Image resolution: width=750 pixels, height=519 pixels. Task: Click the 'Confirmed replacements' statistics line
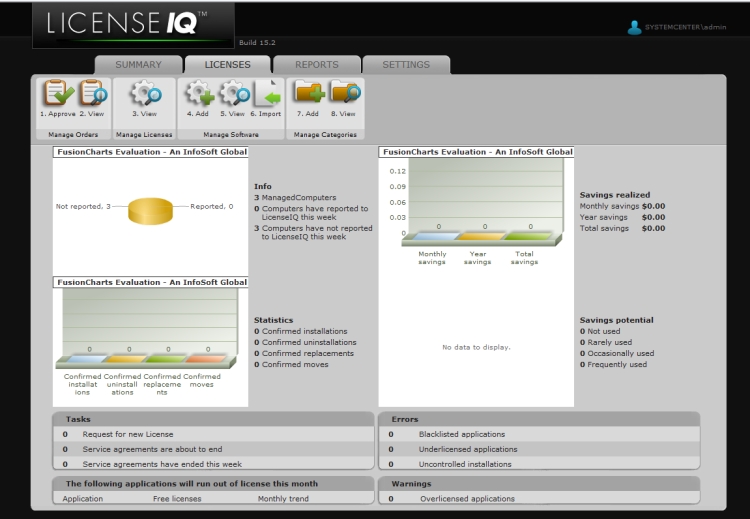tap(304, 353)
